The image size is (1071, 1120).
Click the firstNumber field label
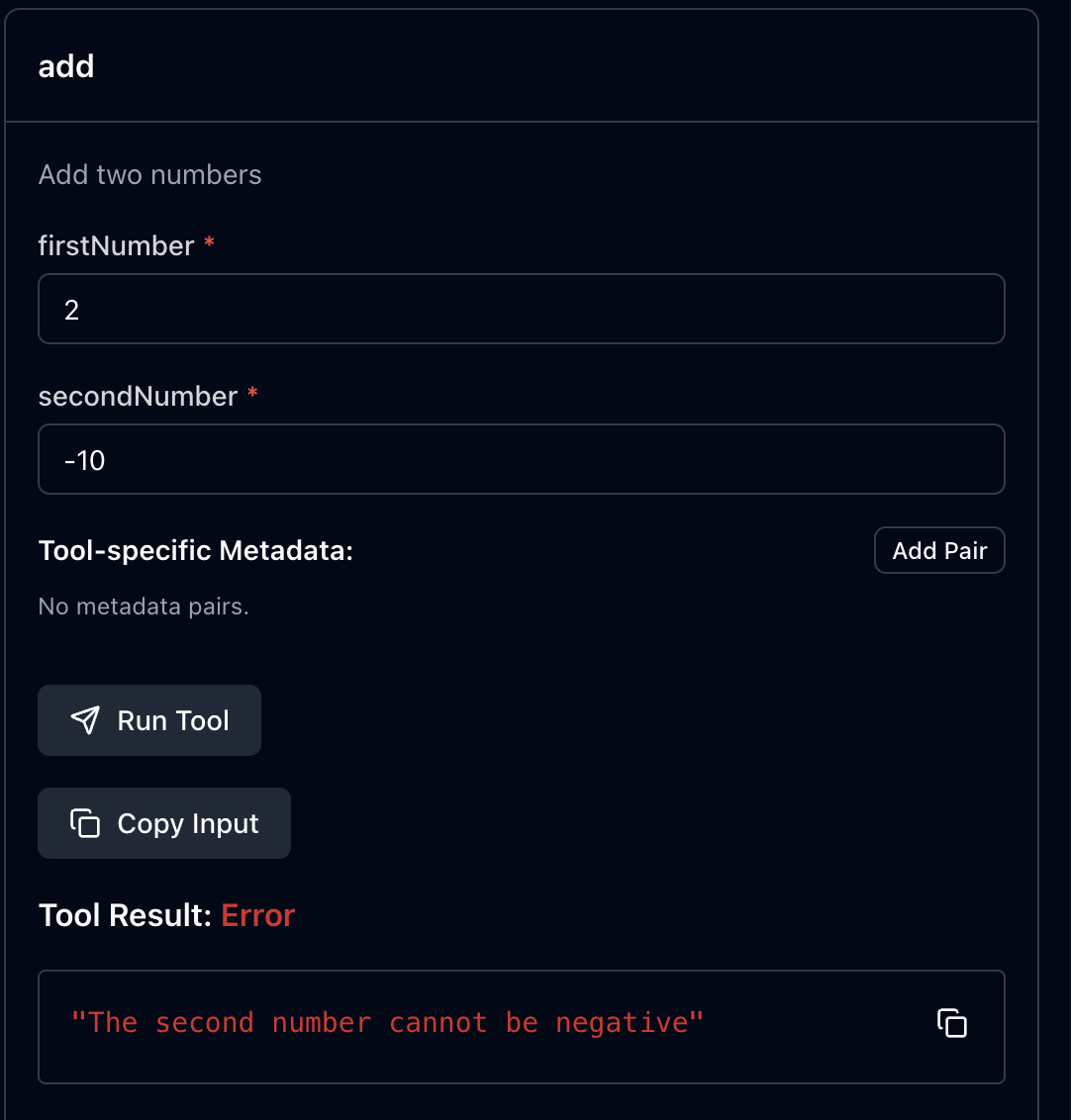click(116, 245)
